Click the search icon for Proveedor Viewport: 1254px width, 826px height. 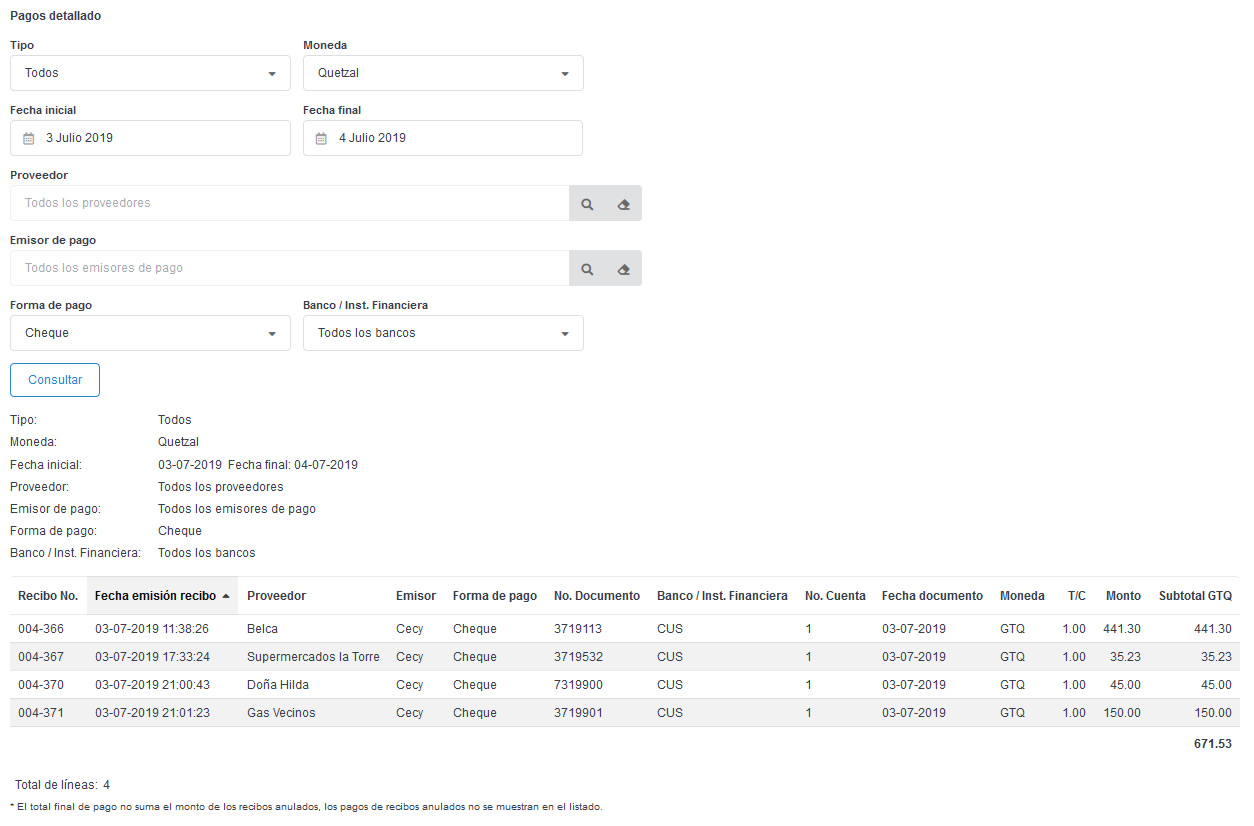tap(587, 204)
